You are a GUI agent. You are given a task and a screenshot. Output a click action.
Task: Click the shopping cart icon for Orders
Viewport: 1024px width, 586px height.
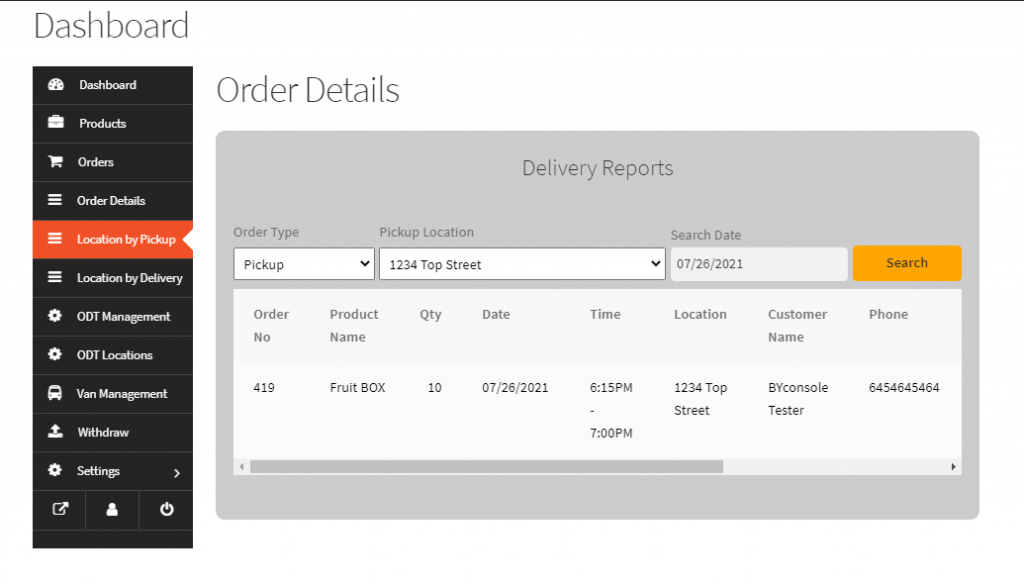55,162
